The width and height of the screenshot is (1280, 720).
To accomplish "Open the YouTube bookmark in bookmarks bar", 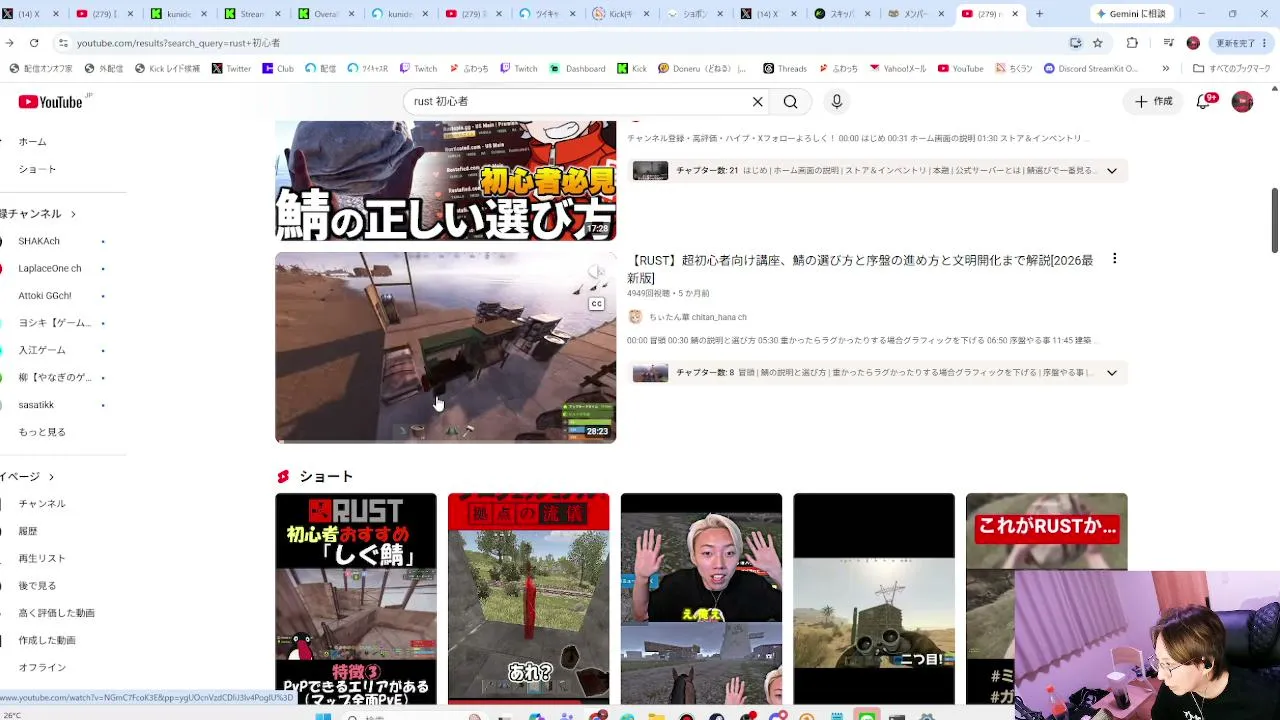I will (960, 69).
